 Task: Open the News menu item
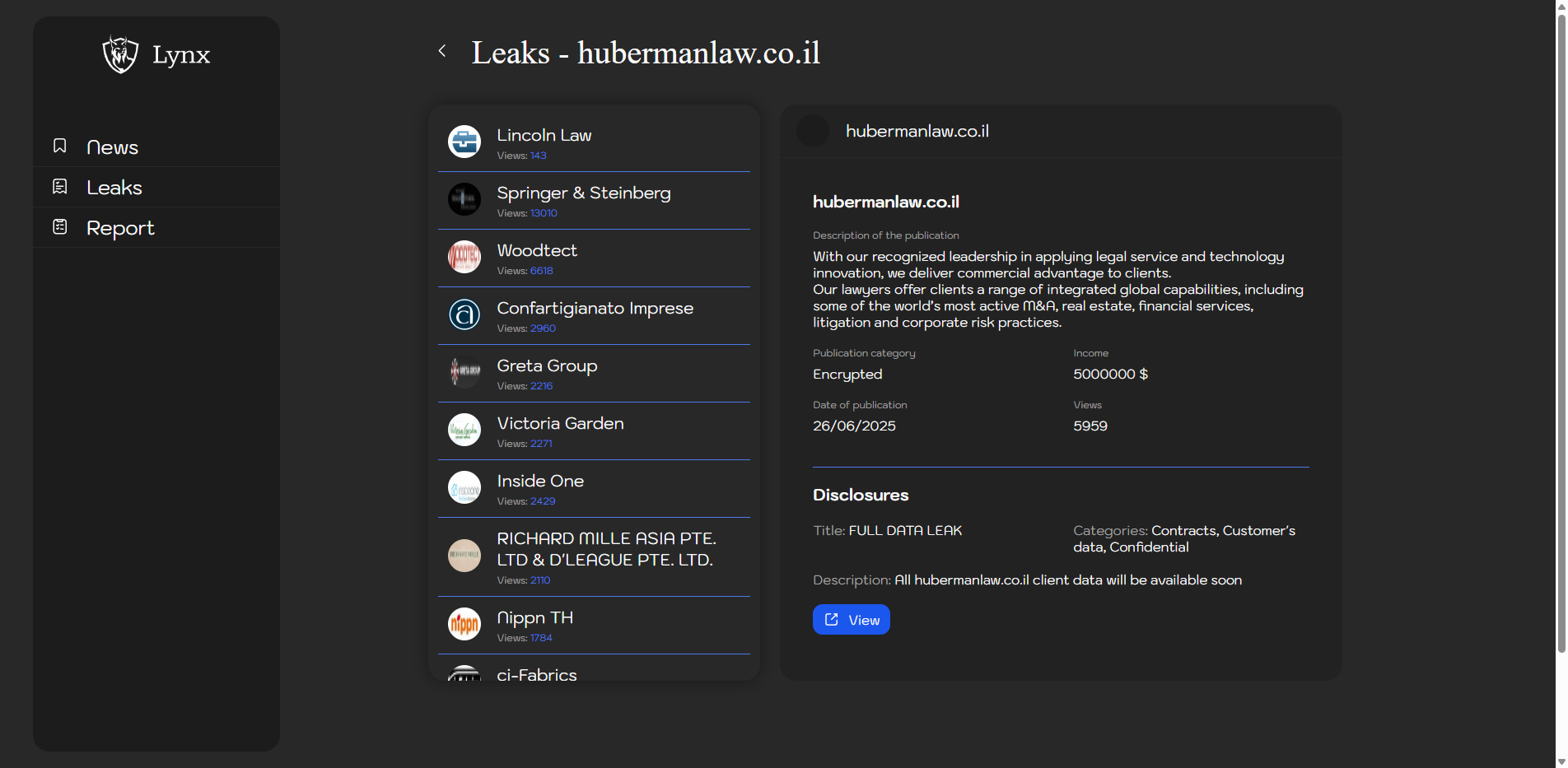click(x=112, y=147)
